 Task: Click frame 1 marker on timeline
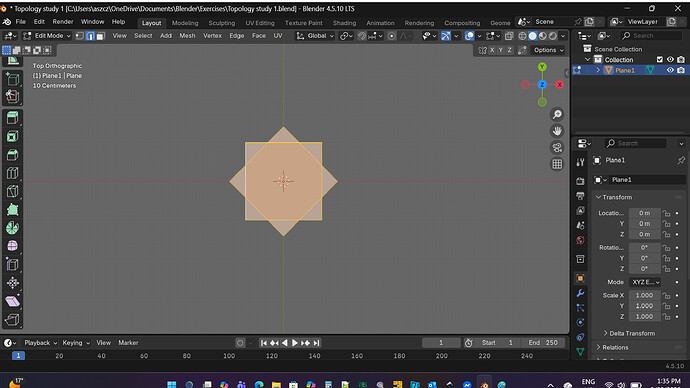pyautogui.click(x=18, y=356)
